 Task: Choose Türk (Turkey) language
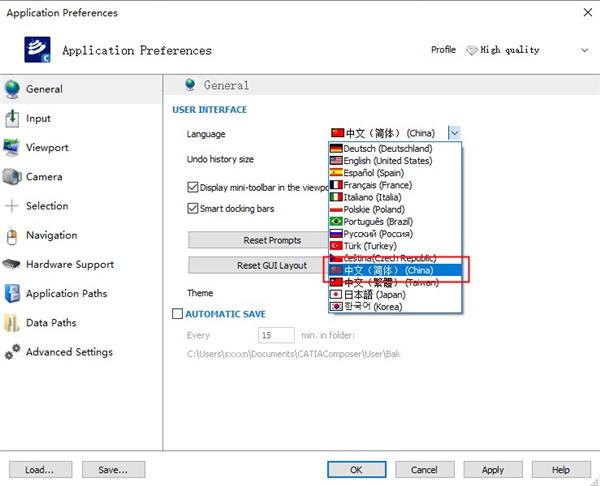[x=395, y=246]
